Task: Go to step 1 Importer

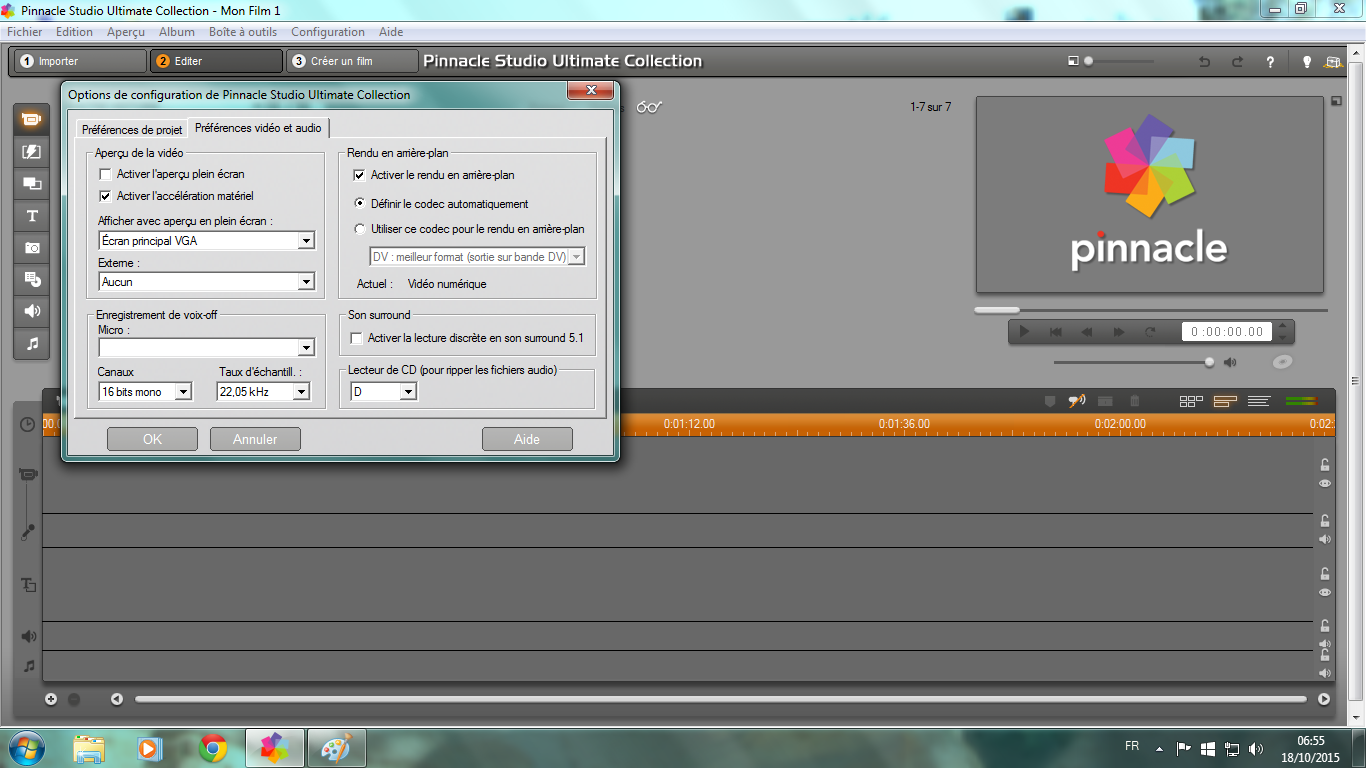Action: pos(80,61)
